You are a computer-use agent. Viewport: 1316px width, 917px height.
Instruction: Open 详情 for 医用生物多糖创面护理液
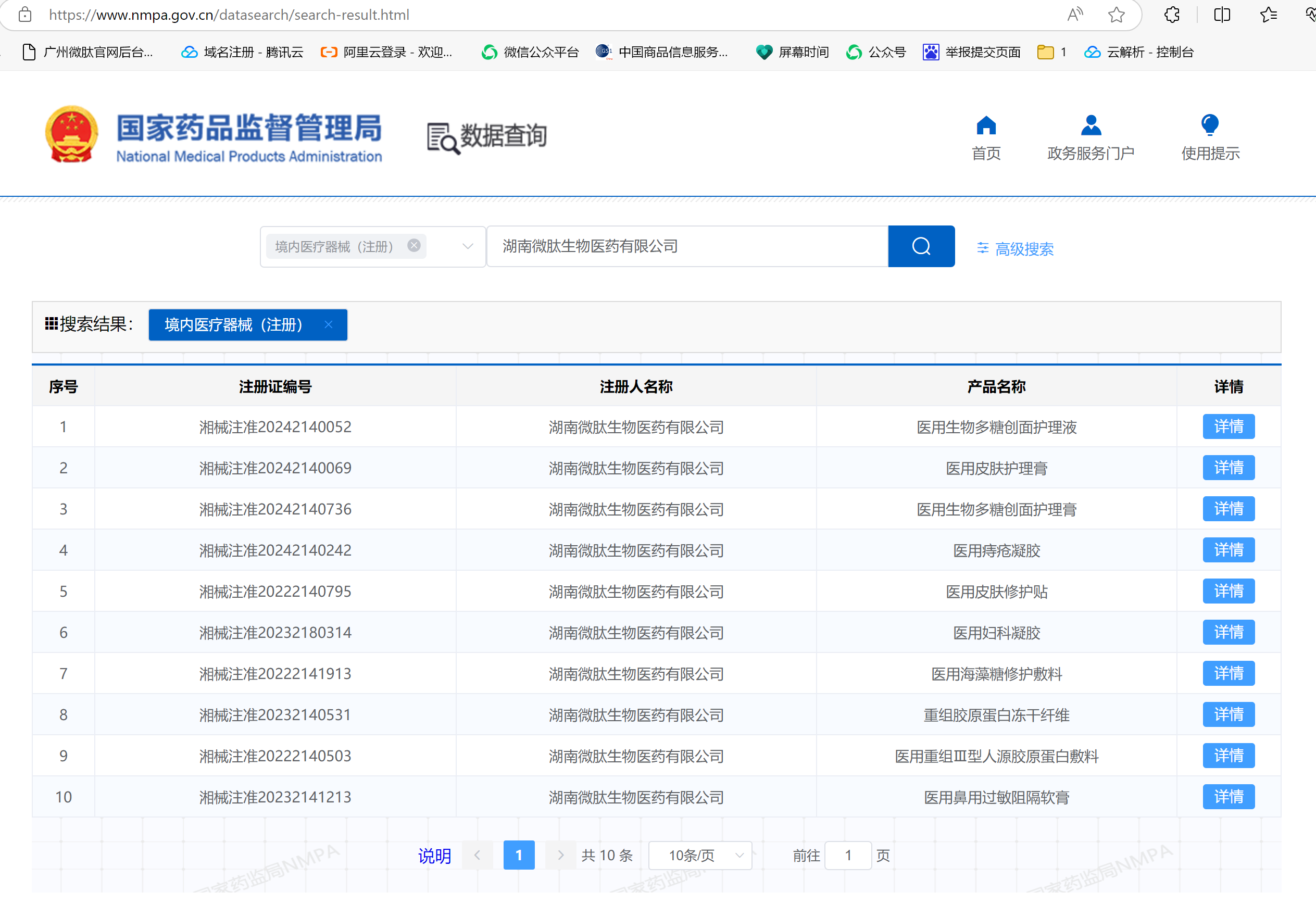click(1229, 426)
